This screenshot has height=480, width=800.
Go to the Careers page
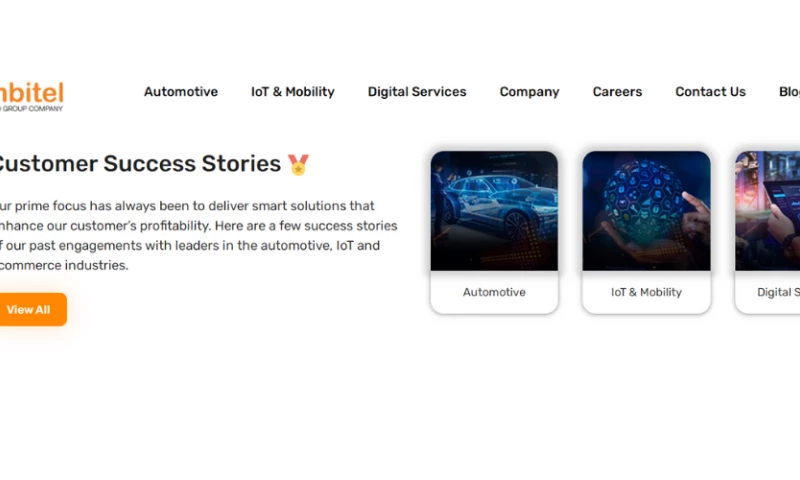617,92
